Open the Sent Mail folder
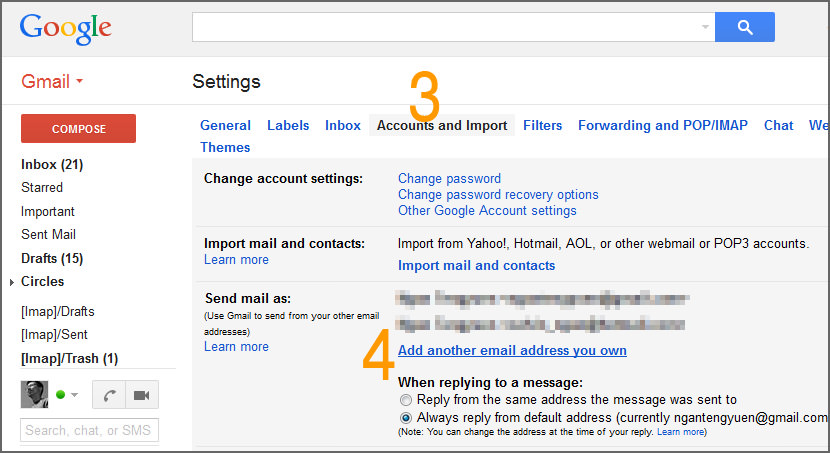This screenshot has height=453, width=830. click(x=48, y=234)
